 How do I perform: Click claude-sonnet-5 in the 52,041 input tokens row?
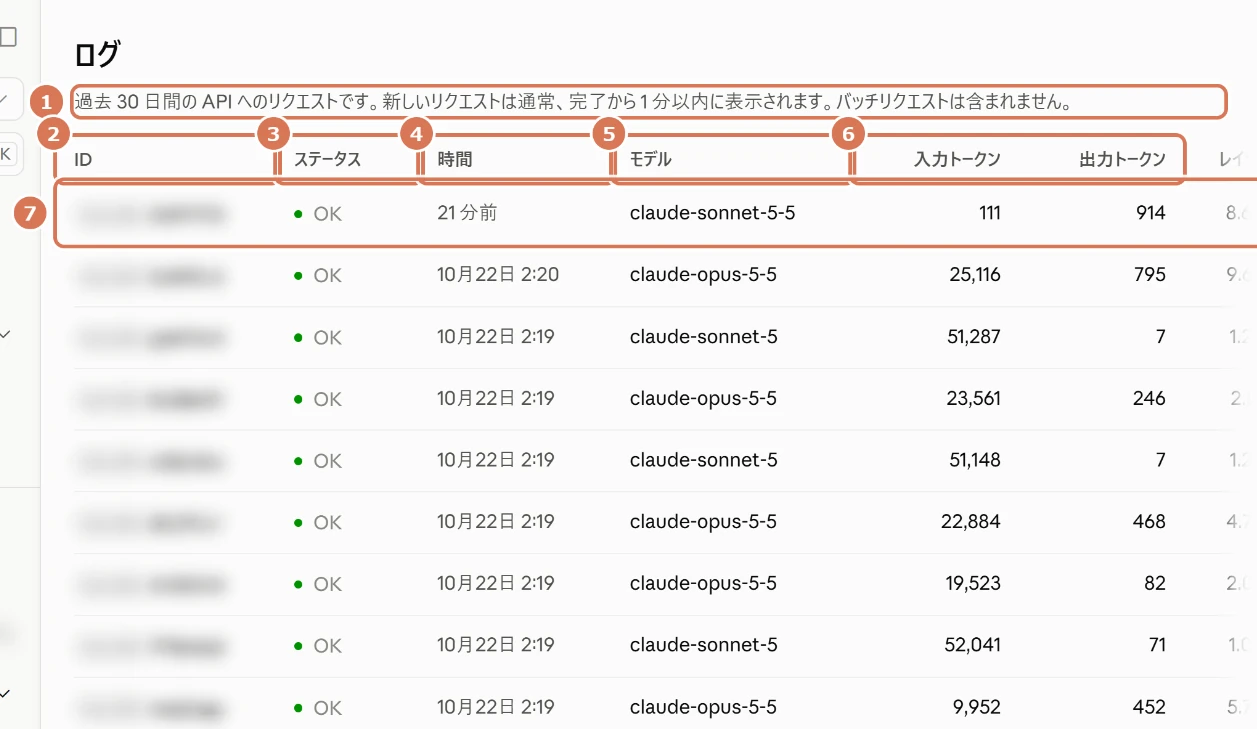tap(704, 645)
